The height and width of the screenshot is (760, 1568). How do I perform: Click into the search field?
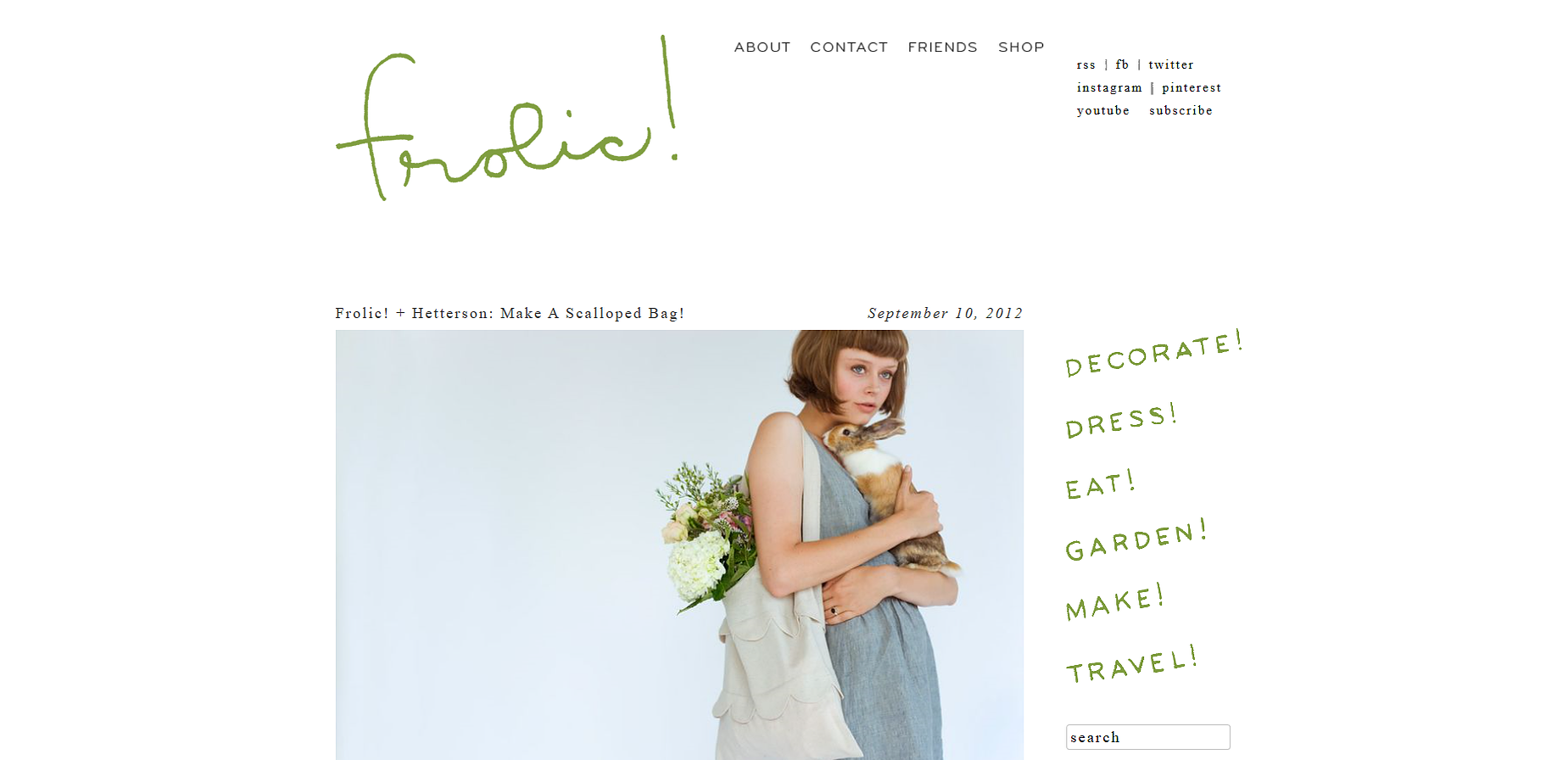pos(1147,737)
